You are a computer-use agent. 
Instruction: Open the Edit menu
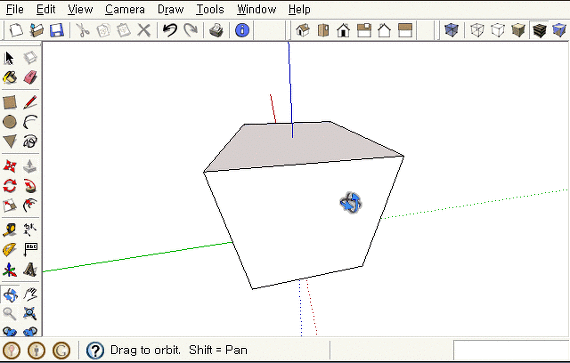[x=46, y=9]
